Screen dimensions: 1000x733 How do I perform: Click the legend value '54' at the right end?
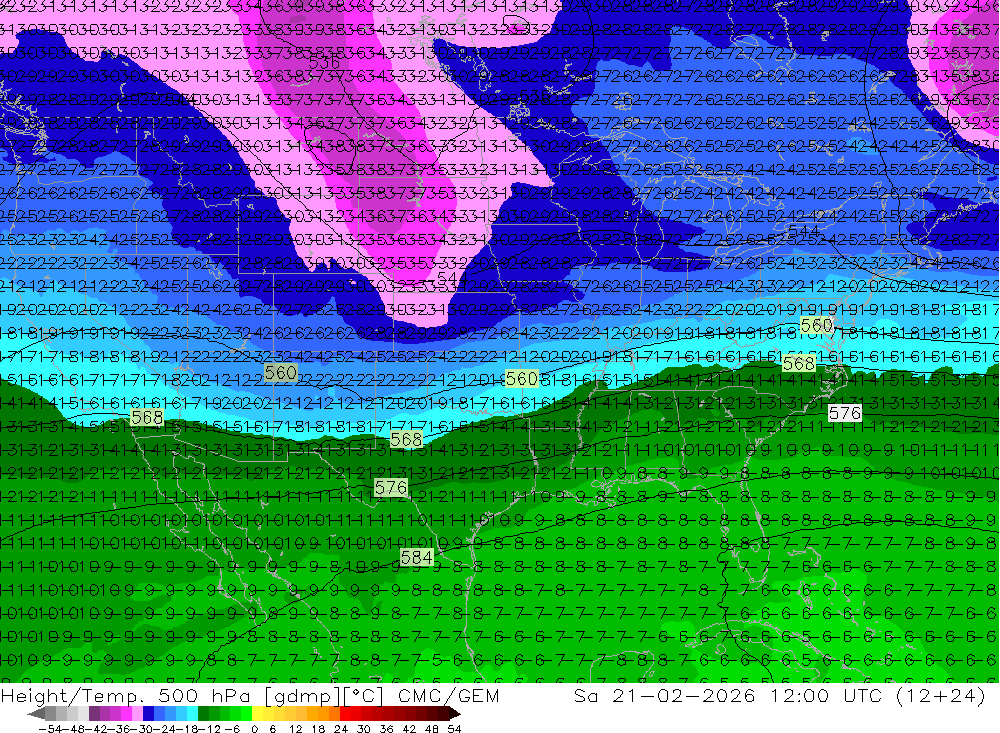pos(454,729)
